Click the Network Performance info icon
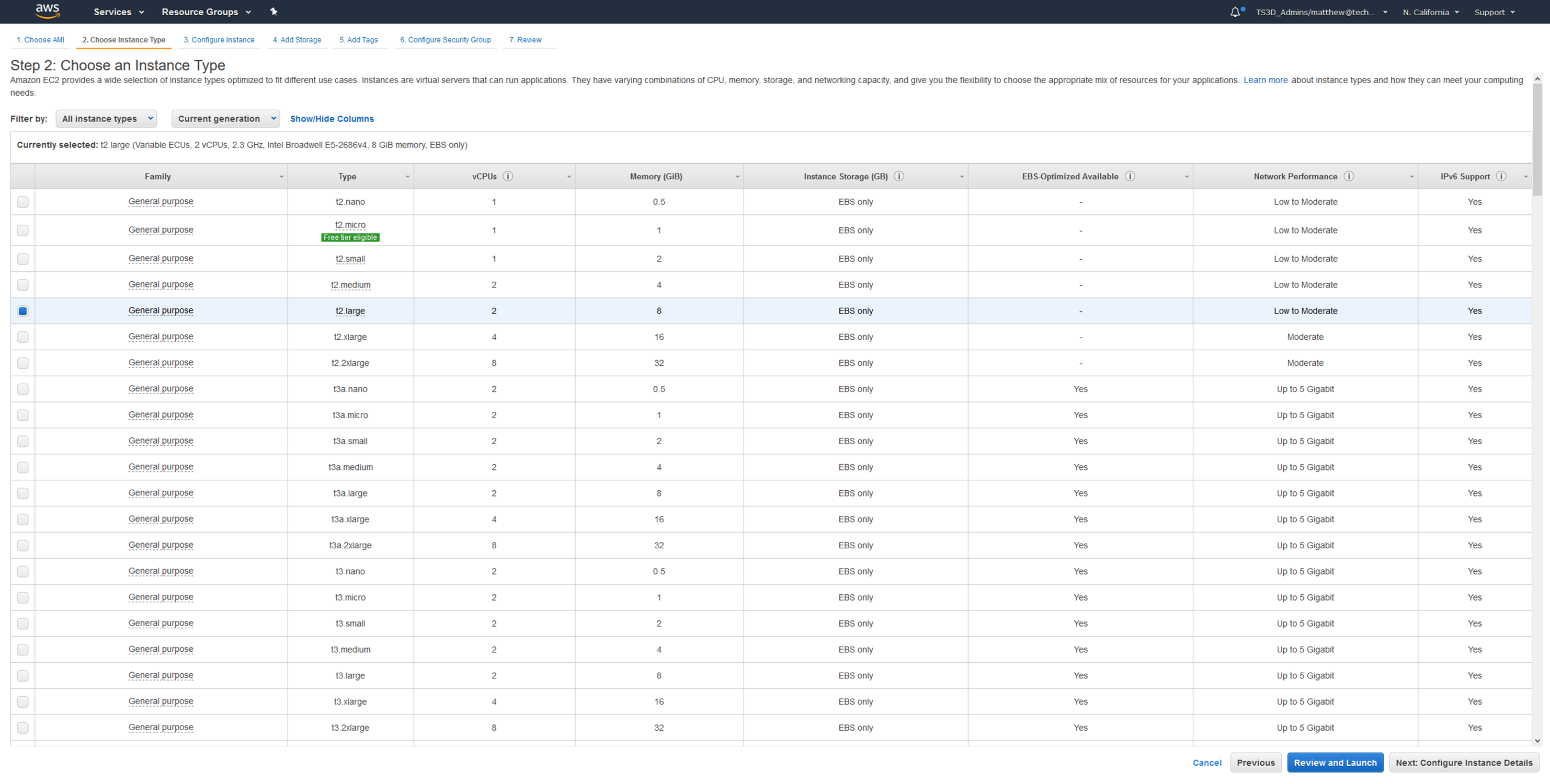 (1349, 176)
